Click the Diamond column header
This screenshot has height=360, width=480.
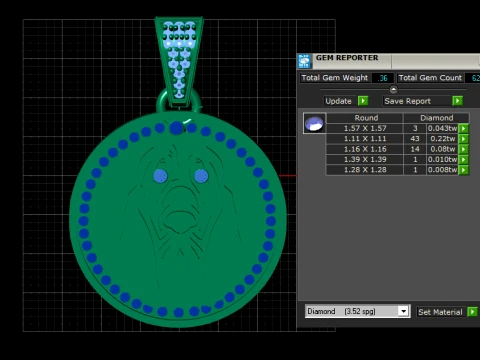437,118
